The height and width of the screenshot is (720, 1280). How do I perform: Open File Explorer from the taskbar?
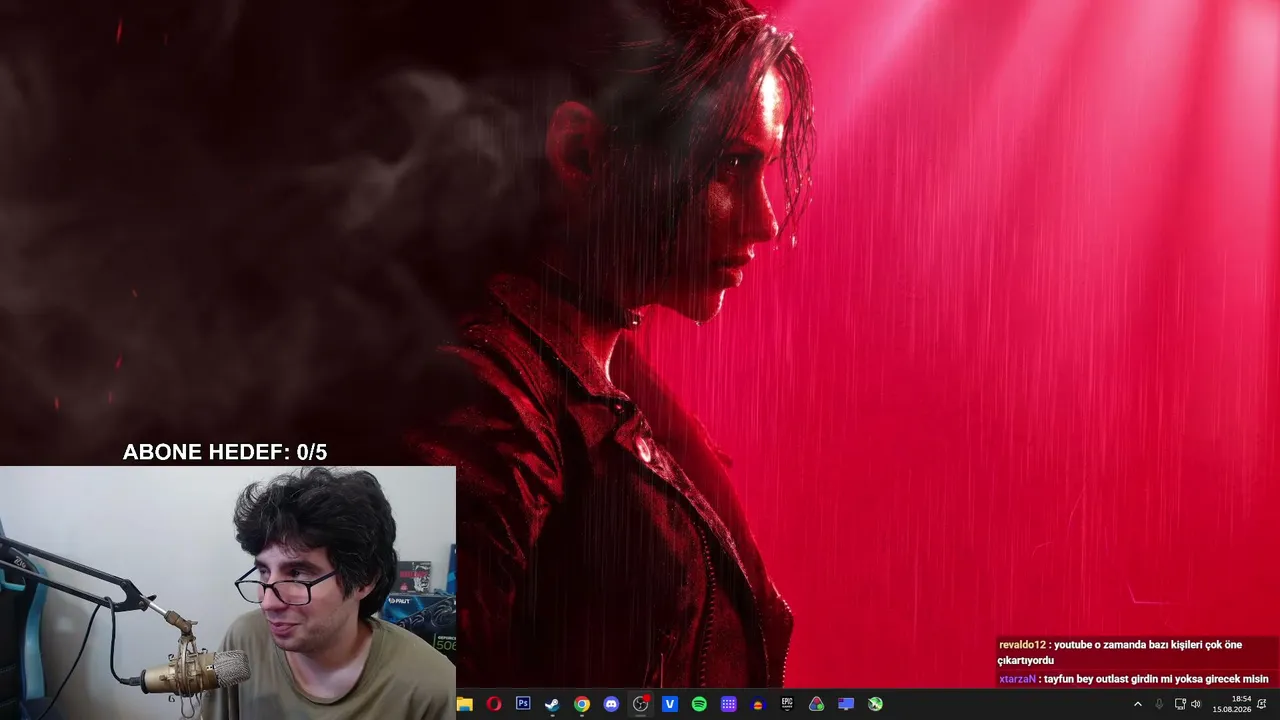464,704
